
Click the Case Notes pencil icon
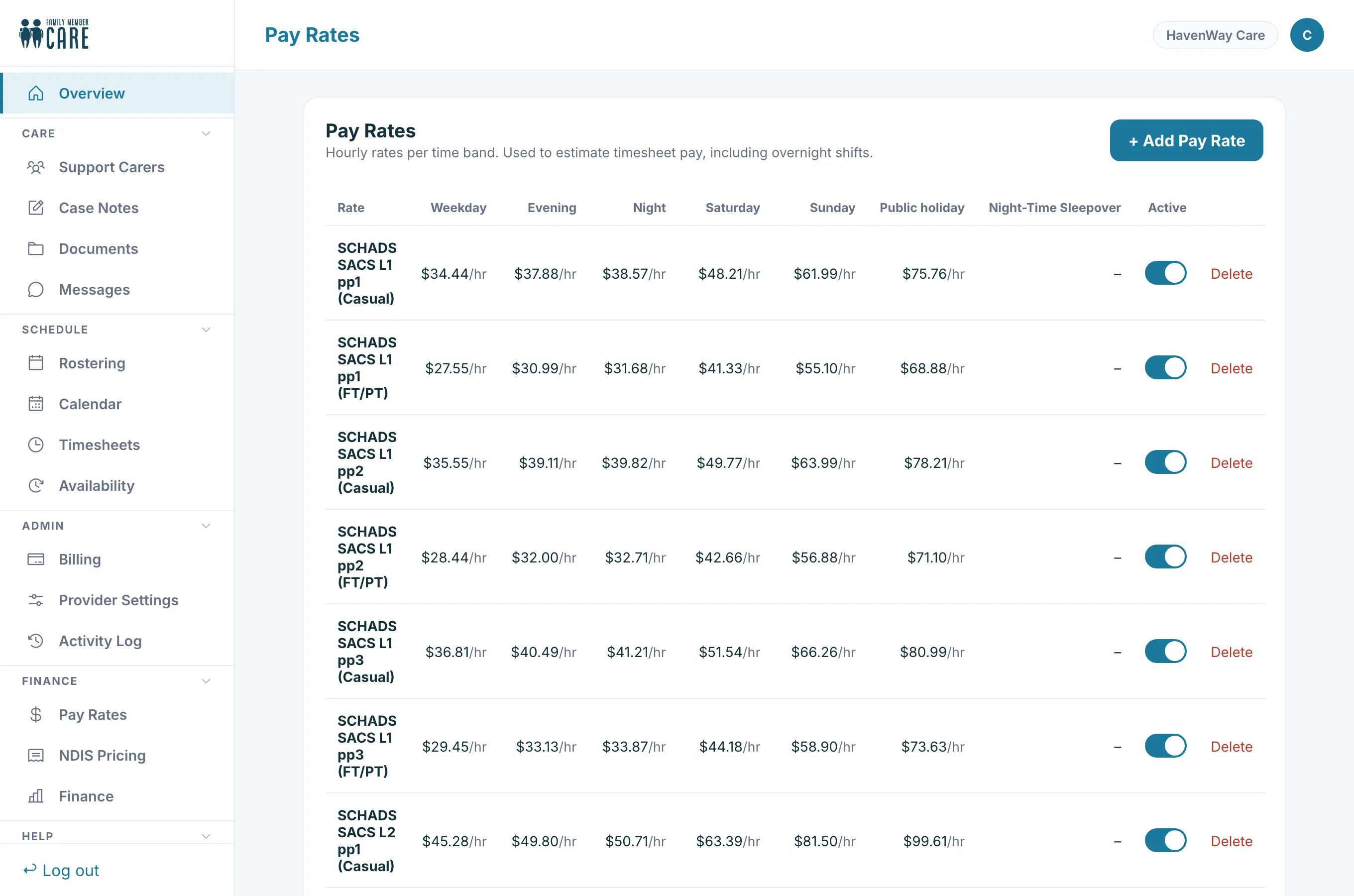tap(36, 208)
